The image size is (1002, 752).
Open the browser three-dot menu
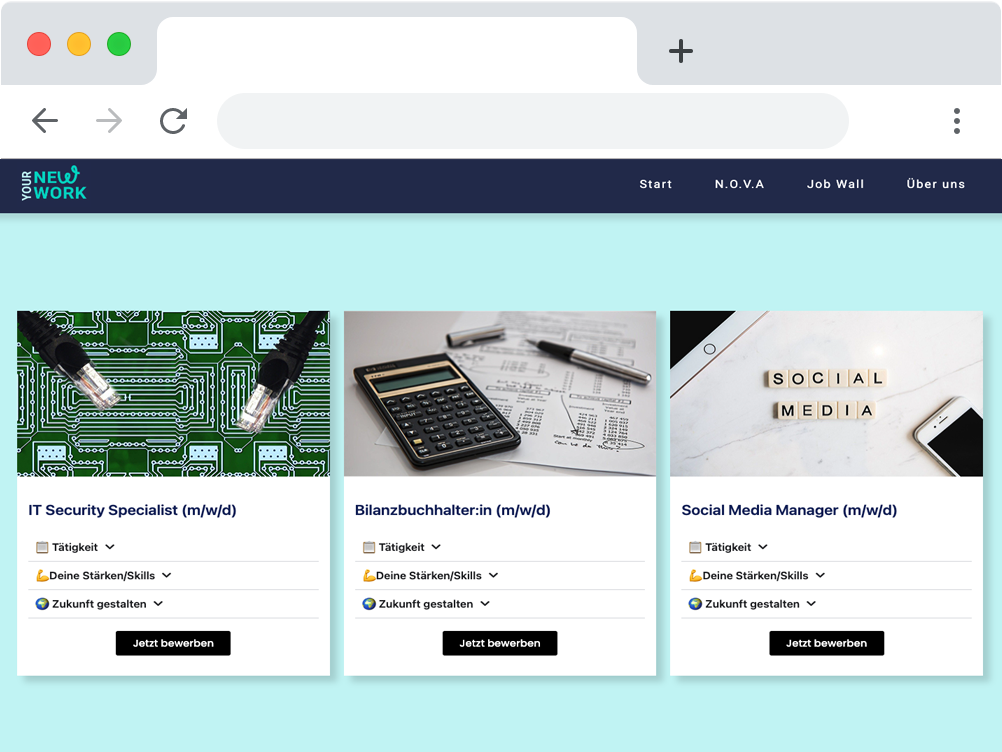956,121
